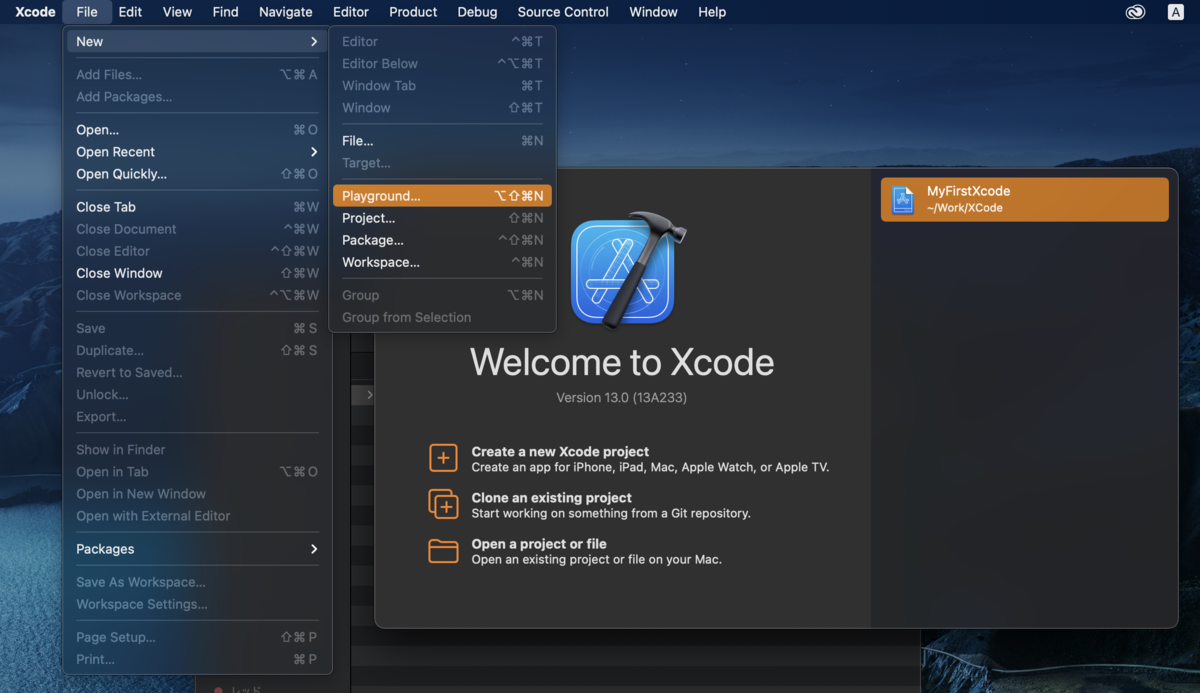This screenshot has height=693, width=1200.
Task: Open the Navigate menu
Action: [285, 12]
